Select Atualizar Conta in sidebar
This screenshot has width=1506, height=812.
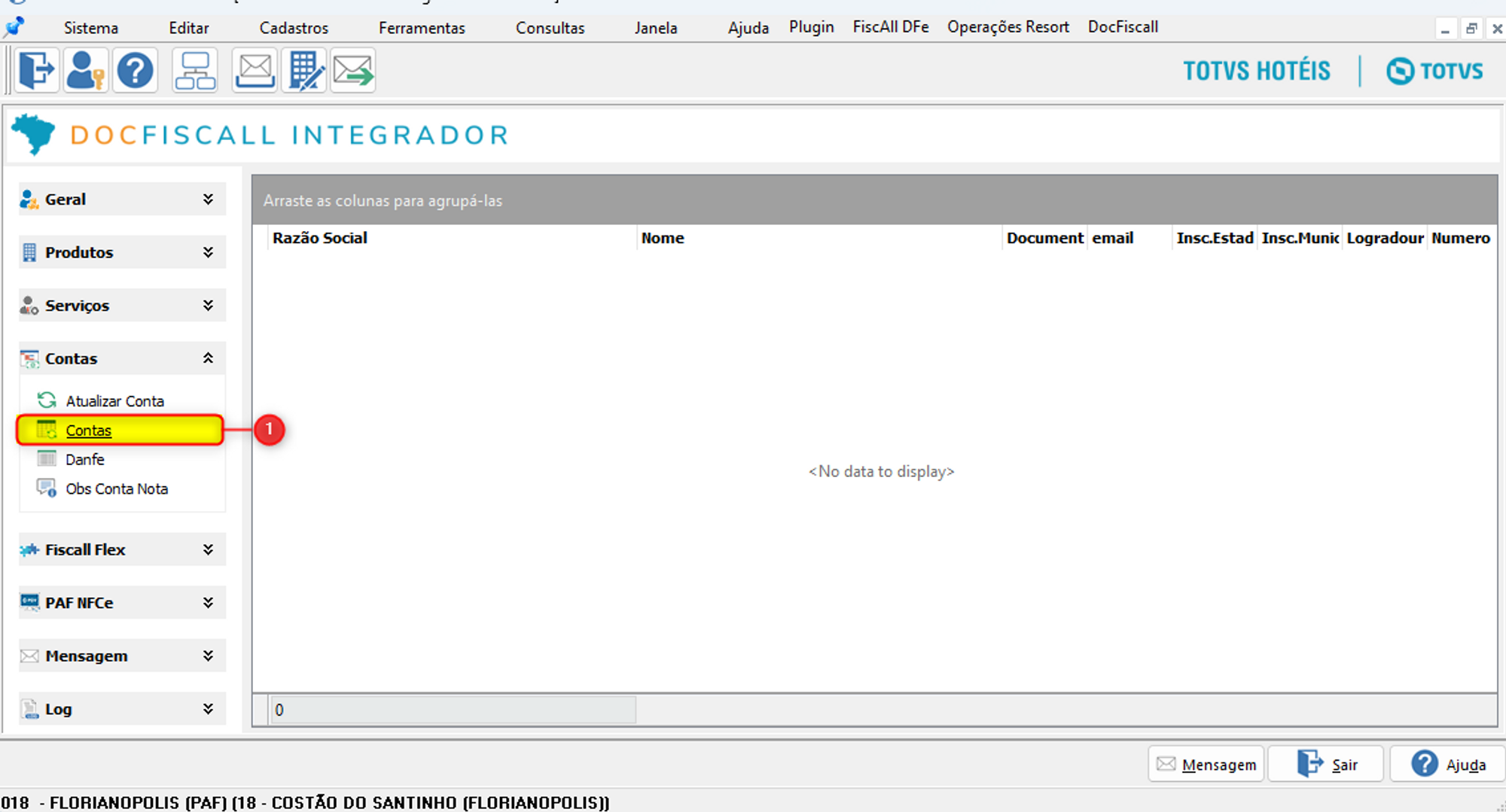pyautogui.click(x=114, y=401)
